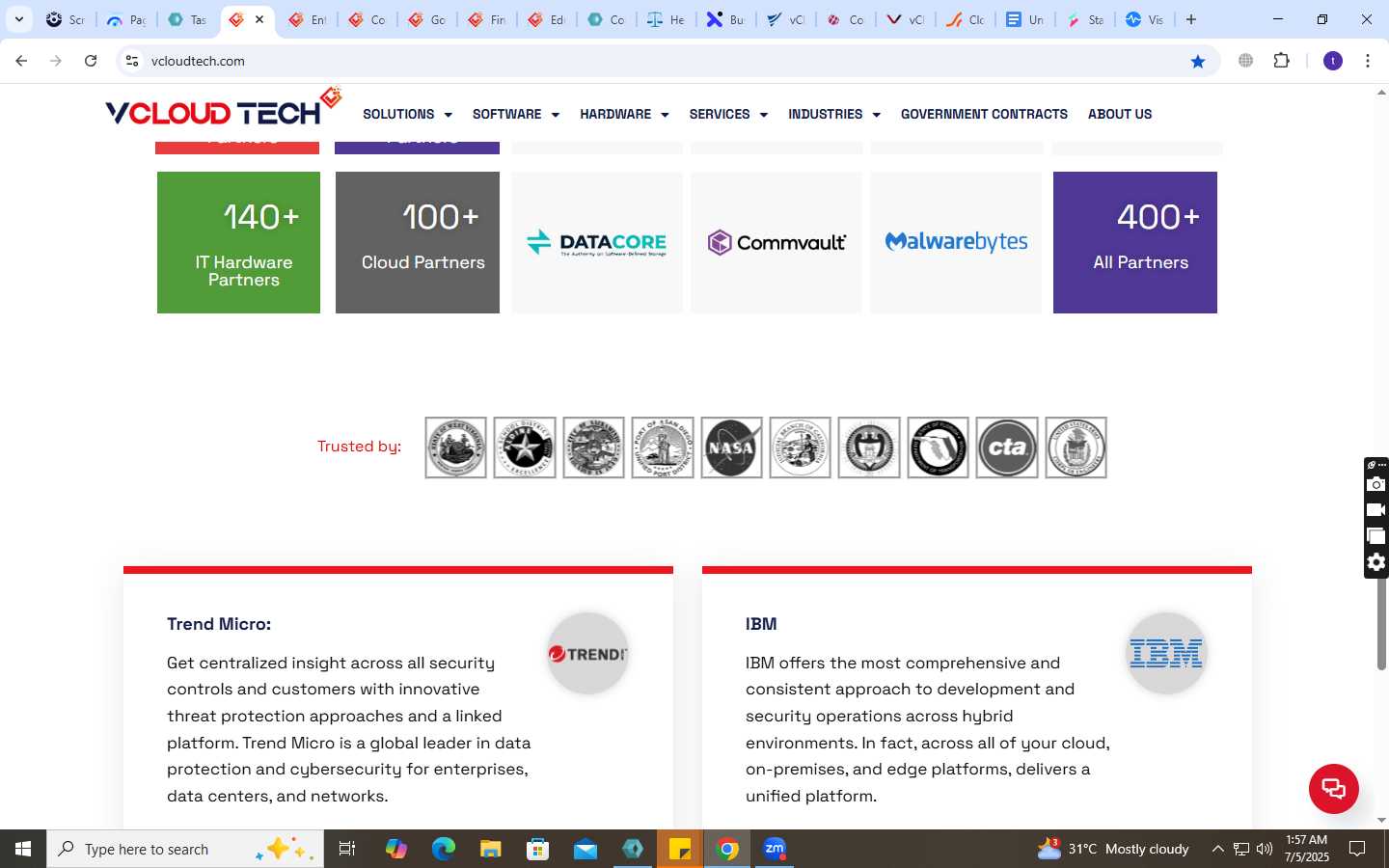This screenshot has width=1389, height=868.
Task: Click the 400+ All Partners tile
Action: [1135, 242]
